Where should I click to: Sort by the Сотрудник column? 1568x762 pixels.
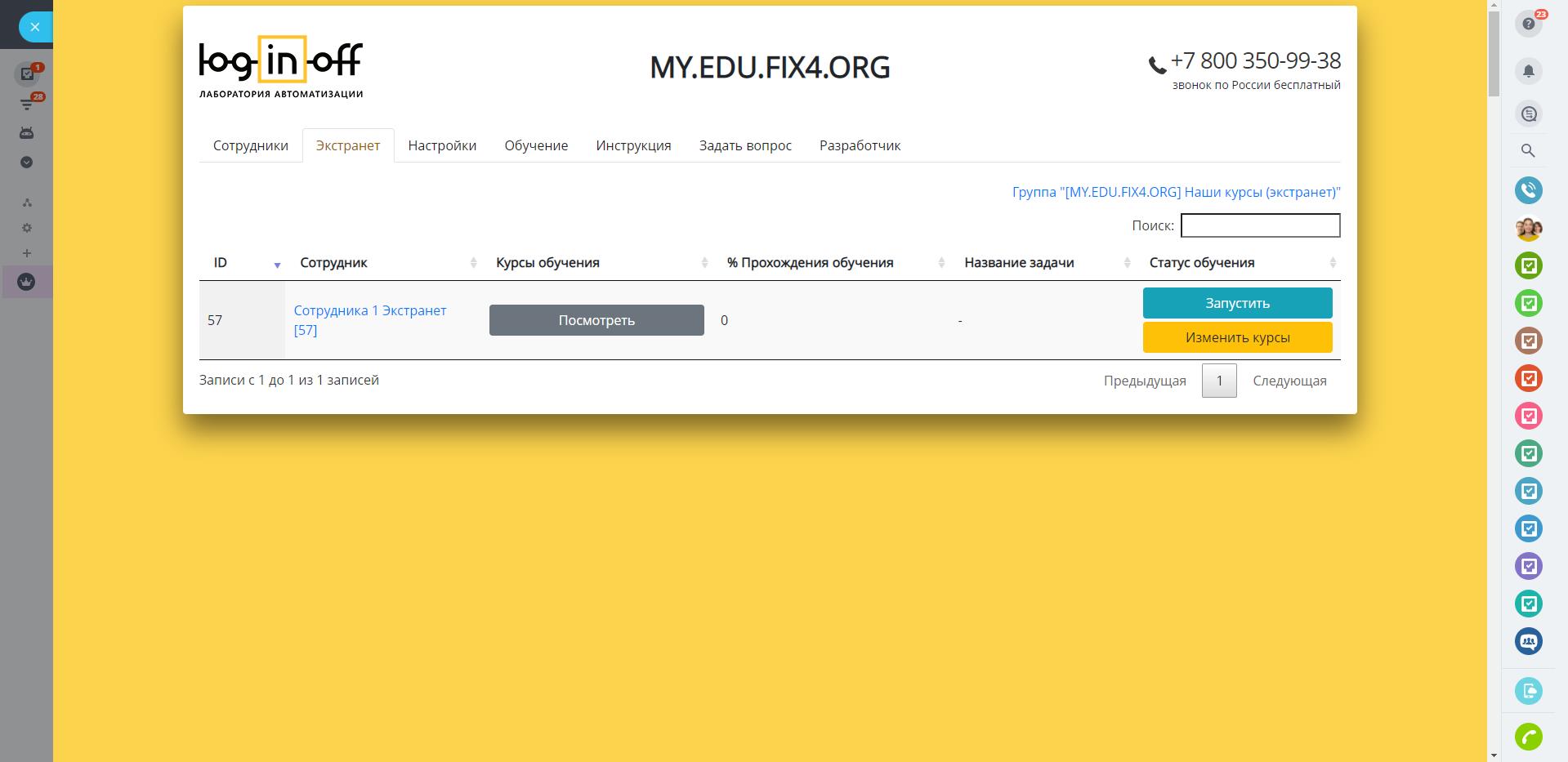click(x=384, y=263)
